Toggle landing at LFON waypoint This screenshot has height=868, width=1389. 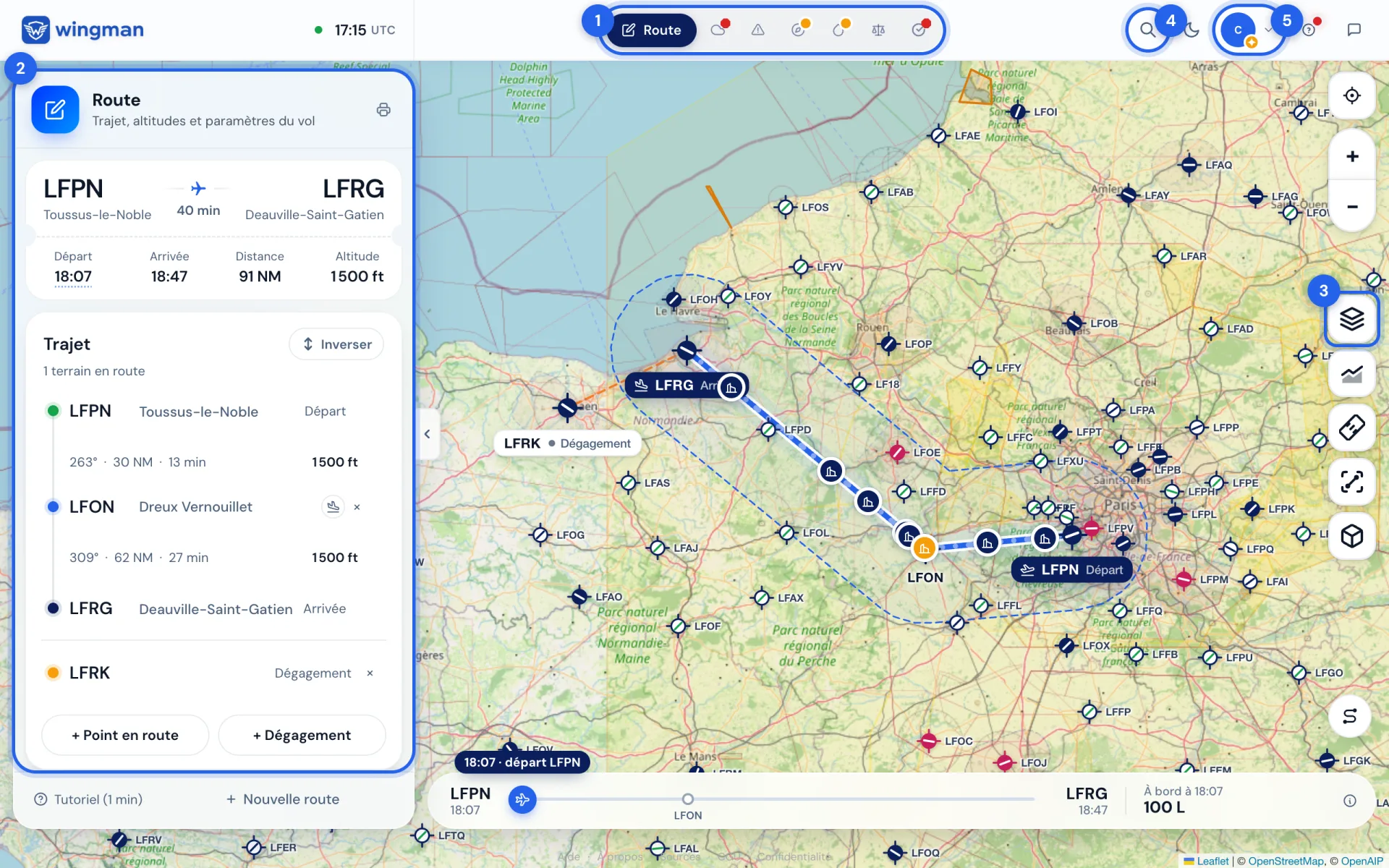coord(333,507)
